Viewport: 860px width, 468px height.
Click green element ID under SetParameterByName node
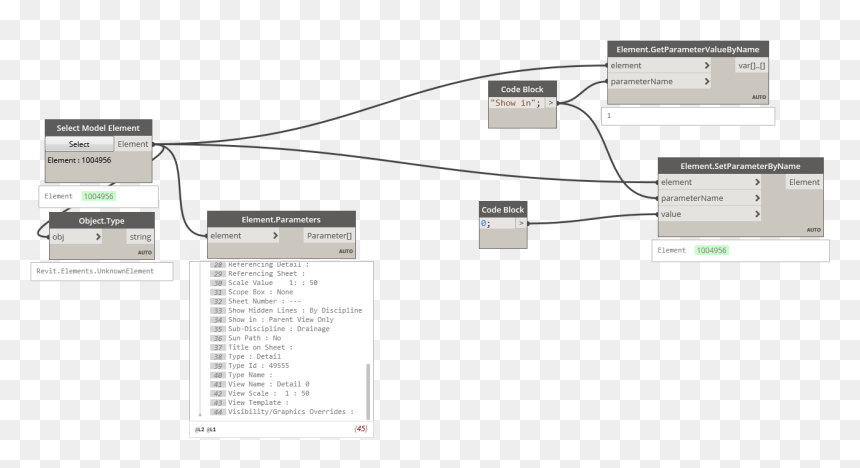pyautogui.click(x=711, y=250)
